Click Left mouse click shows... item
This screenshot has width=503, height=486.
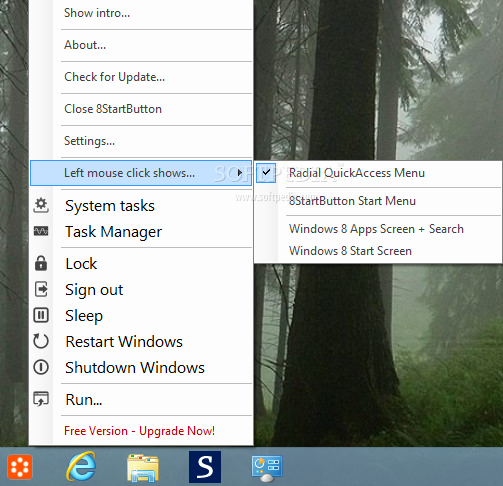[x=141, y=173]
